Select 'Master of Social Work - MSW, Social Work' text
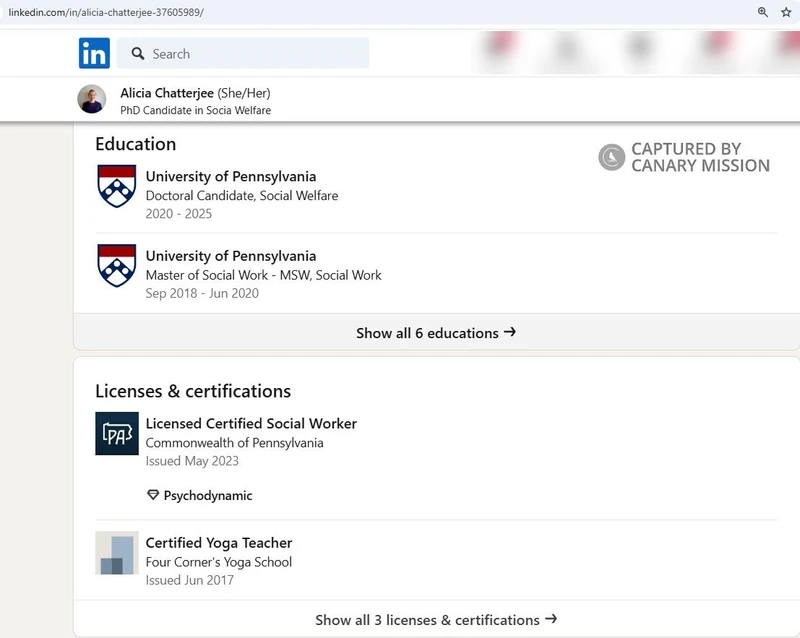The height and width of the screenshot is (638, 800). pyautogui.click(x=263, y=276)
